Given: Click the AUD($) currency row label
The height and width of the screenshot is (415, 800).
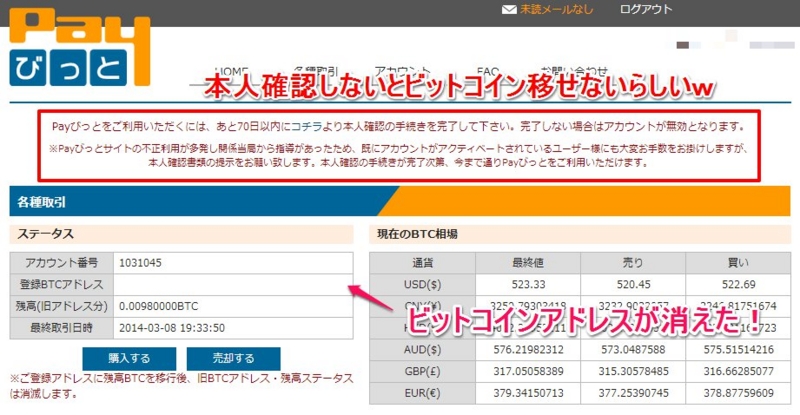Looking at the screenshot, I should (x=422, y=350).
